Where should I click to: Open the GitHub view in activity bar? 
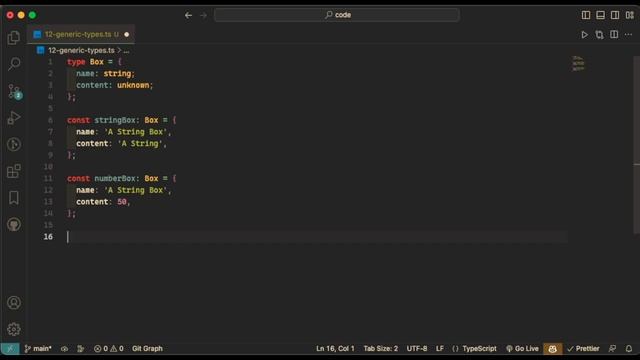pos(14,224)
